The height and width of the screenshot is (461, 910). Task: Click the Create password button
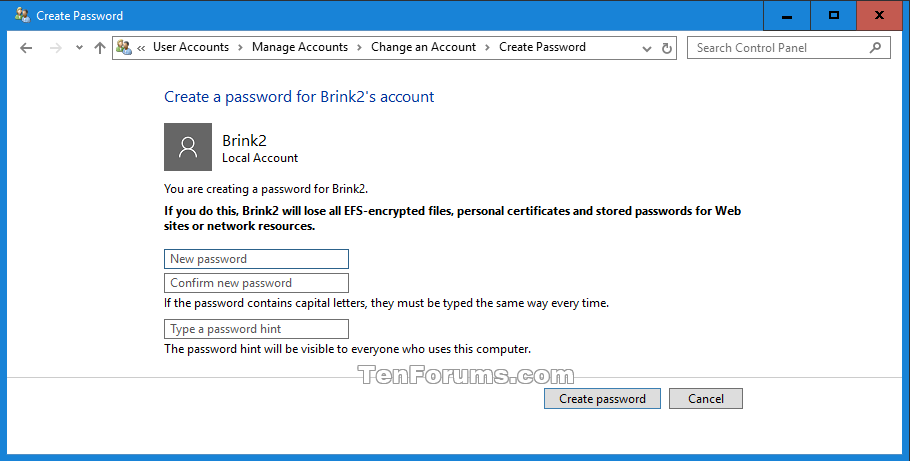coord(602,399)
